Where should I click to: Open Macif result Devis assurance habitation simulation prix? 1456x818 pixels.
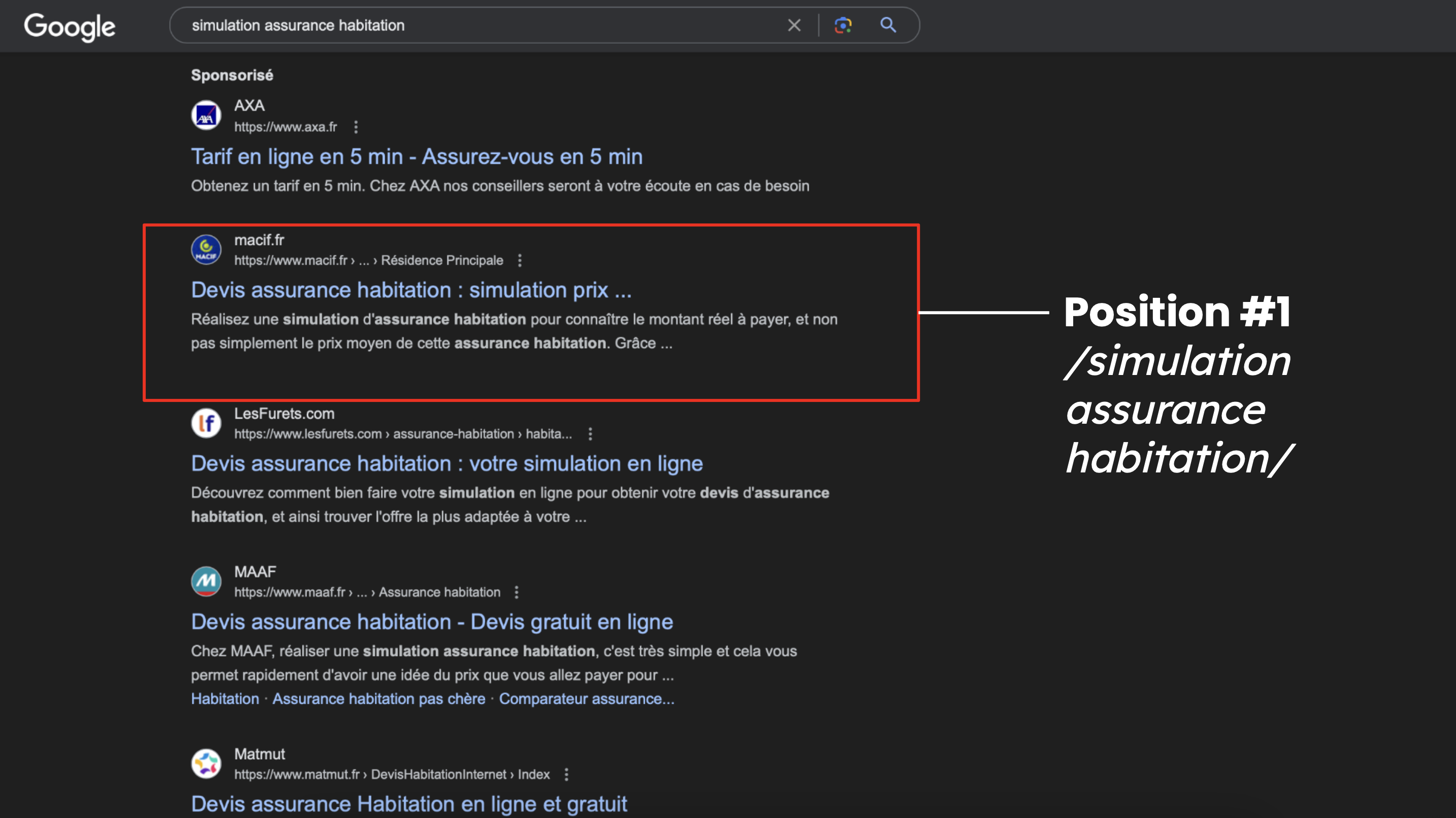[411, 290]
